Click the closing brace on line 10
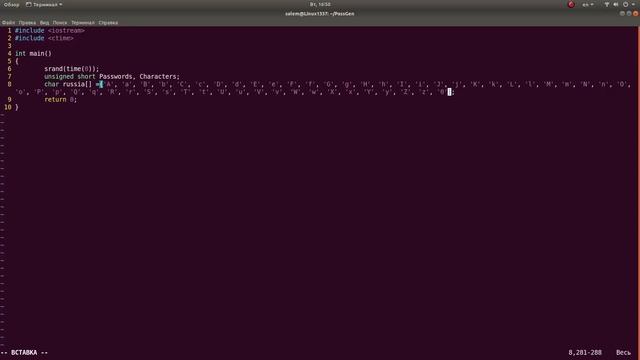Screen dimensions: 640x360 click(x=17, y=107)
